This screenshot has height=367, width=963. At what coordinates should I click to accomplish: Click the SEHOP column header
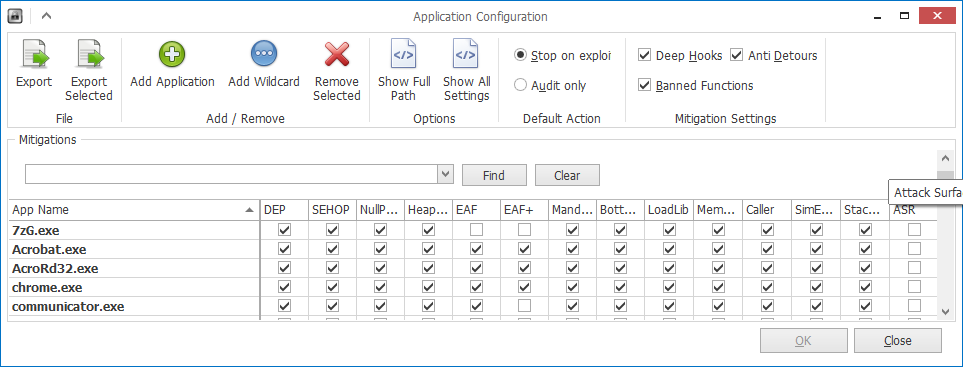click(x=332, y=210)
